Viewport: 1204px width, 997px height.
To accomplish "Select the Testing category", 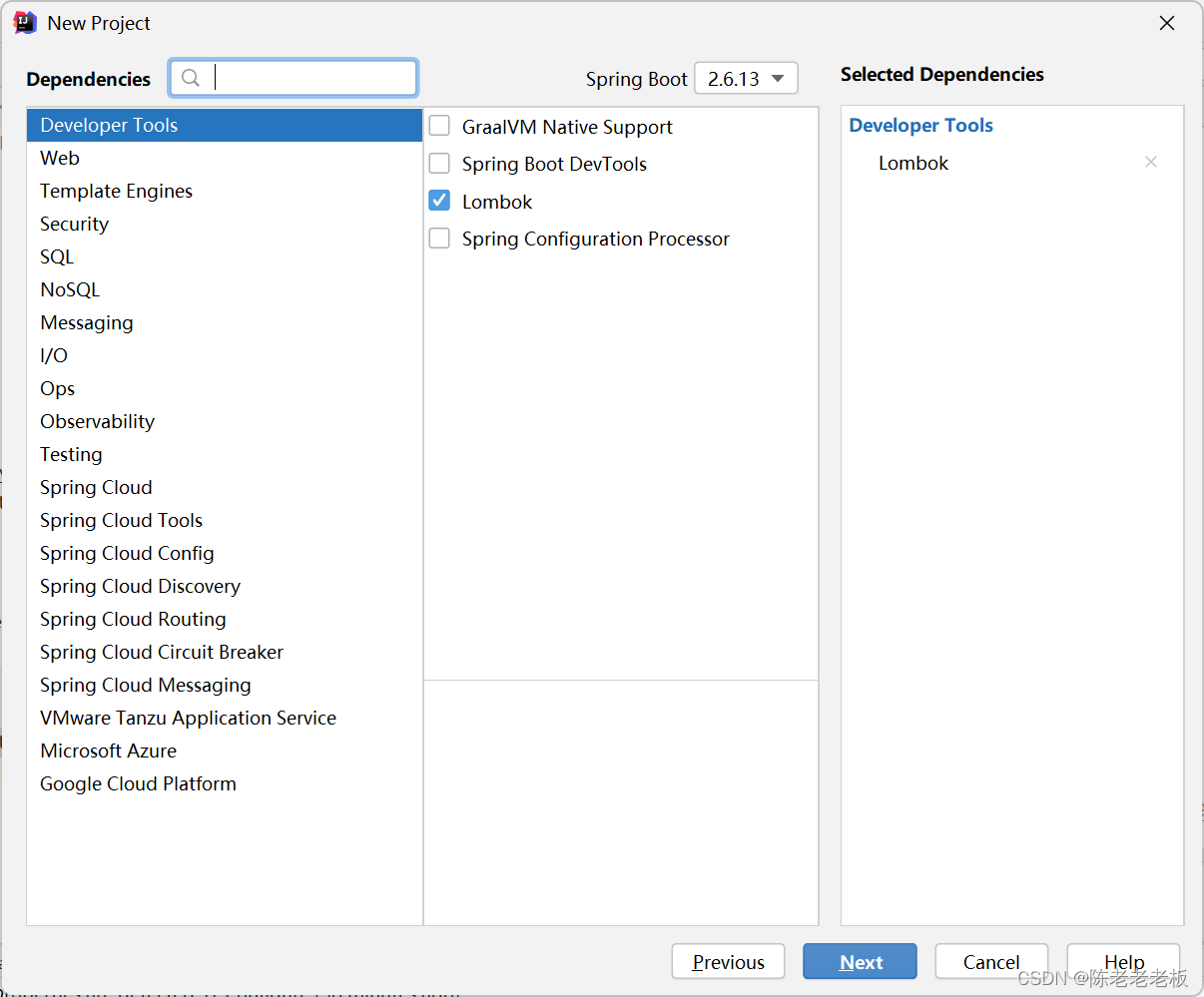I will 225,454.
